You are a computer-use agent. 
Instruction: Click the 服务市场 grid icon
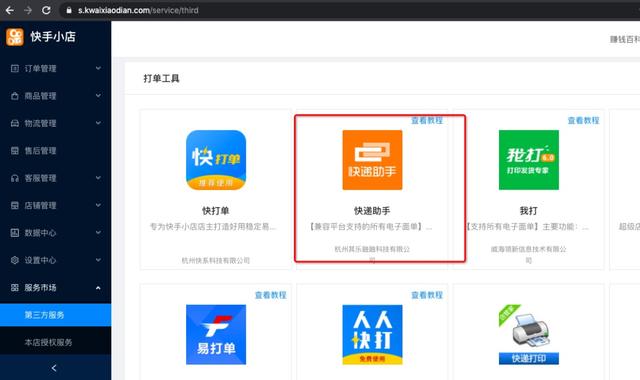[x=15, y=287]
